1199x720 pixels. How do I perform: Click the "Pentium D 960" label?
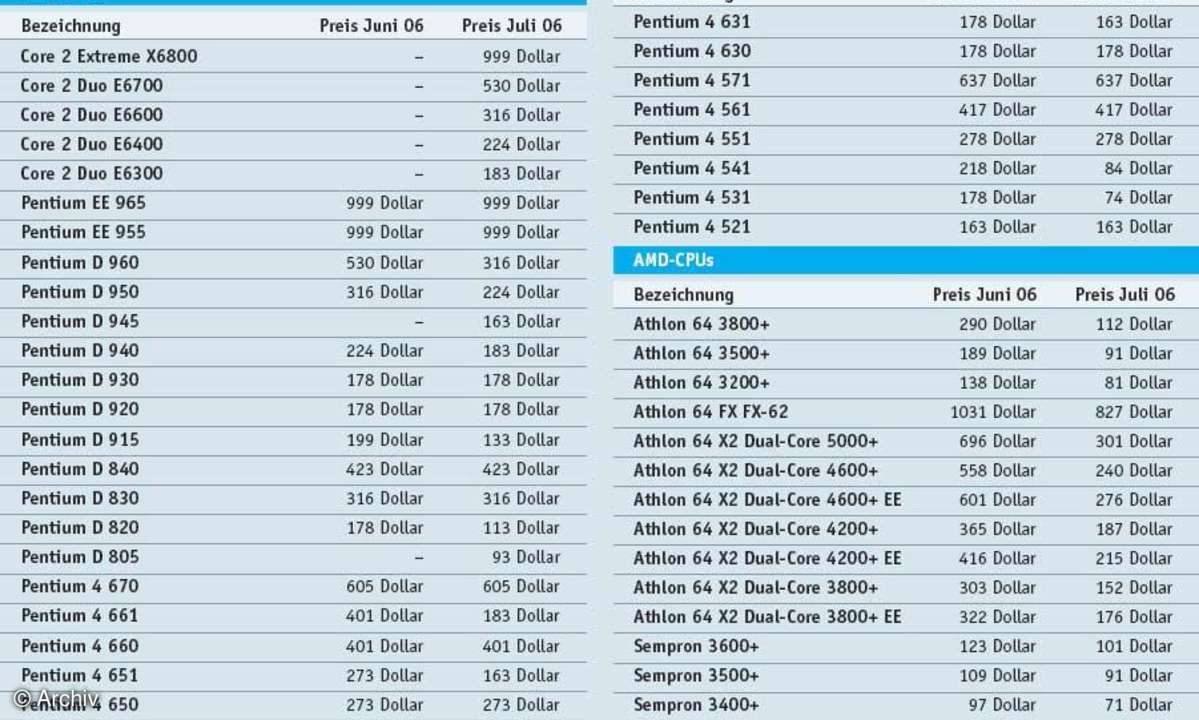(x=80, y=262)
